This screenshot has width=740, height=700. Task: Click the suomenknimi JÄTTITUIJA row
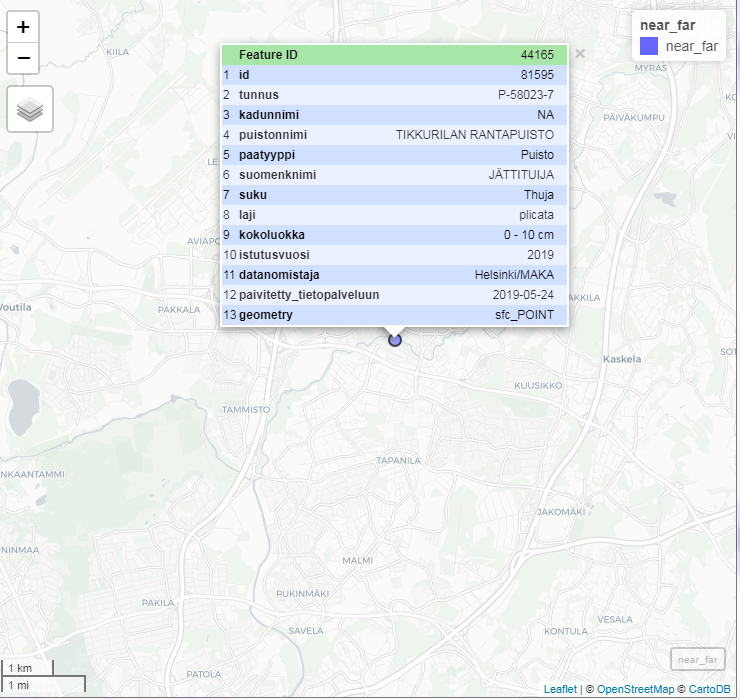click(394, 175)
